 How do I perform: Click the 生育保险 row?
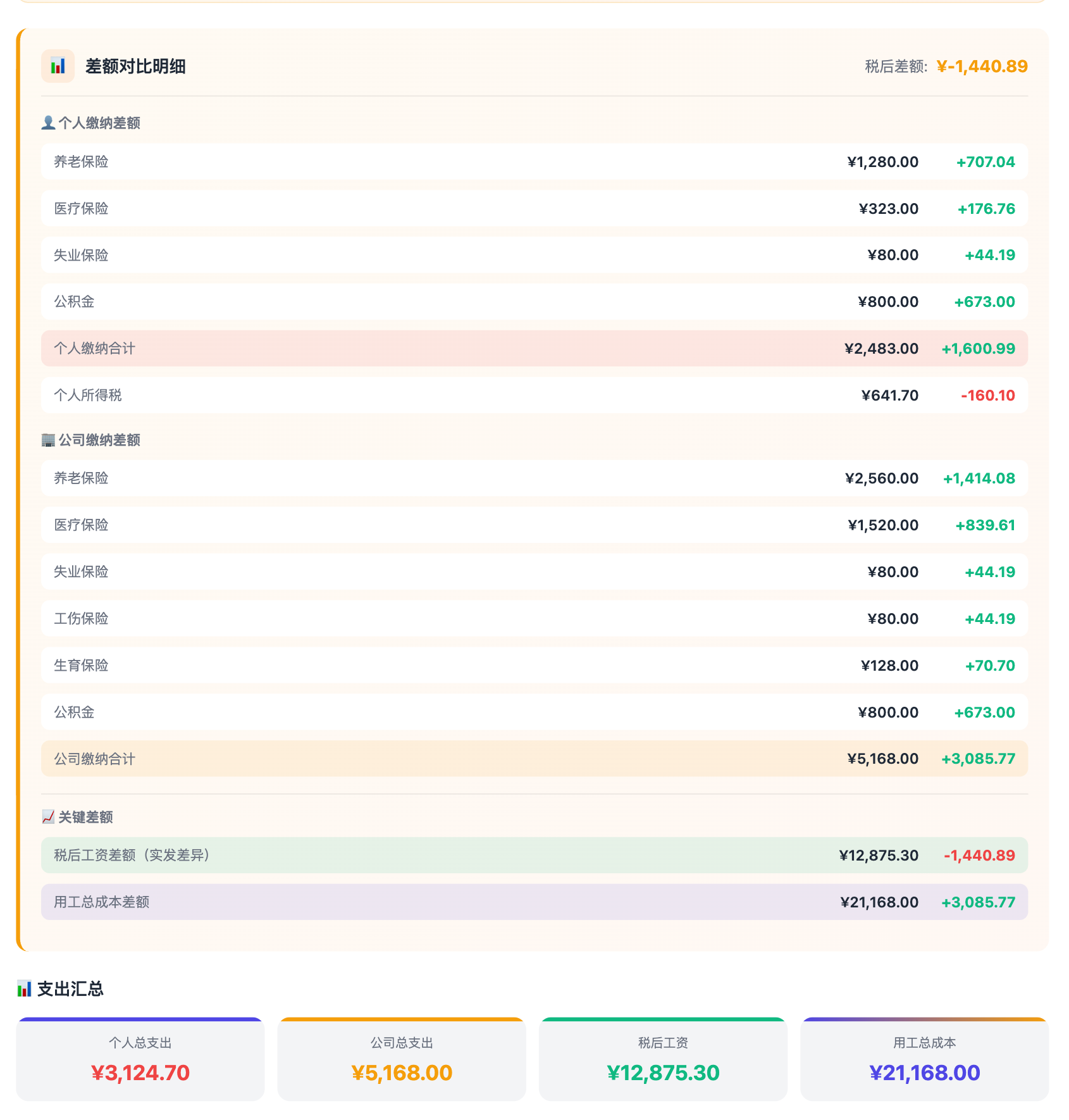click(x=534, y=666)
